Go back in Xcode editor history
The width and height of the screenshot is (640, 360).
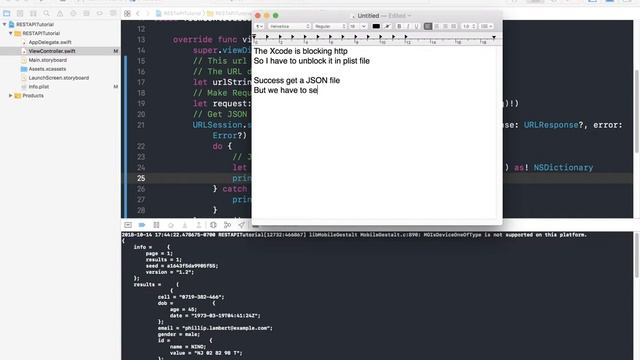point(138,13)
